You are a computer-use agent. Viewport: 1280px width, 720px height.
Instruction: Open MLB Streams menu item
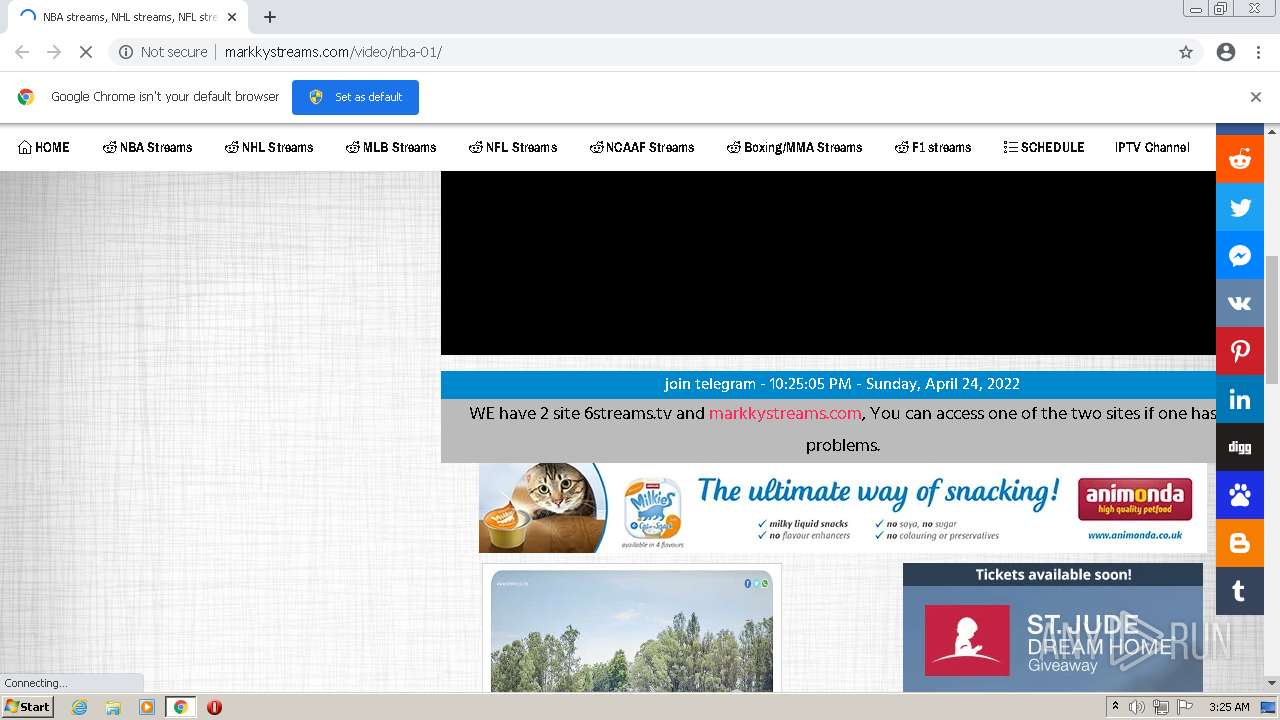point(391,147)
